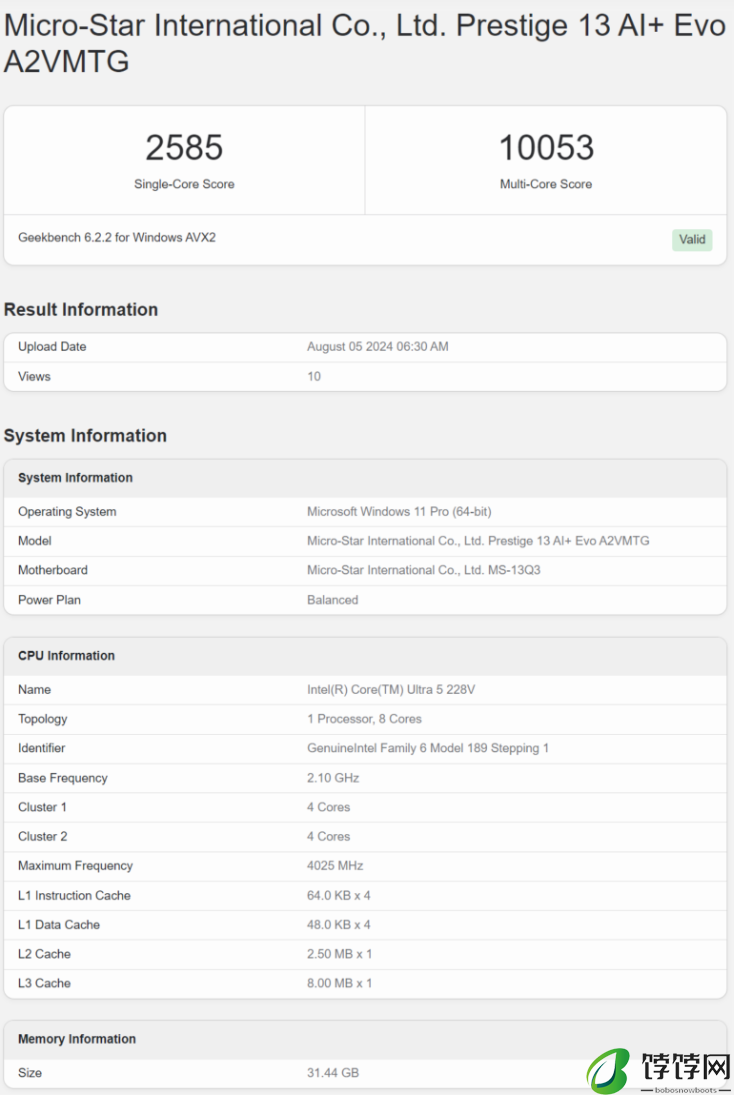This screenshot has width=734, height=1095.
Task: Click the Power Plan label
Action: (x=50, y=600)
